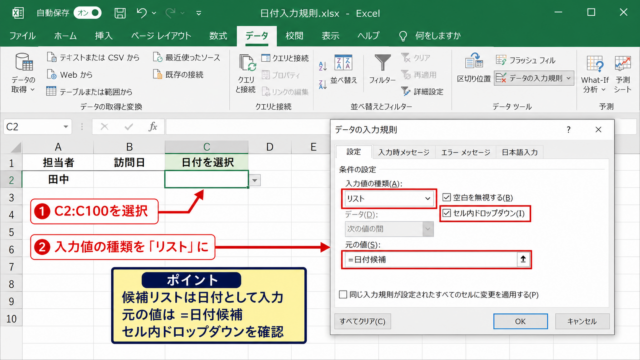640x360 pixels.
Task: Open 既存の接続
Action: point(178,75)
